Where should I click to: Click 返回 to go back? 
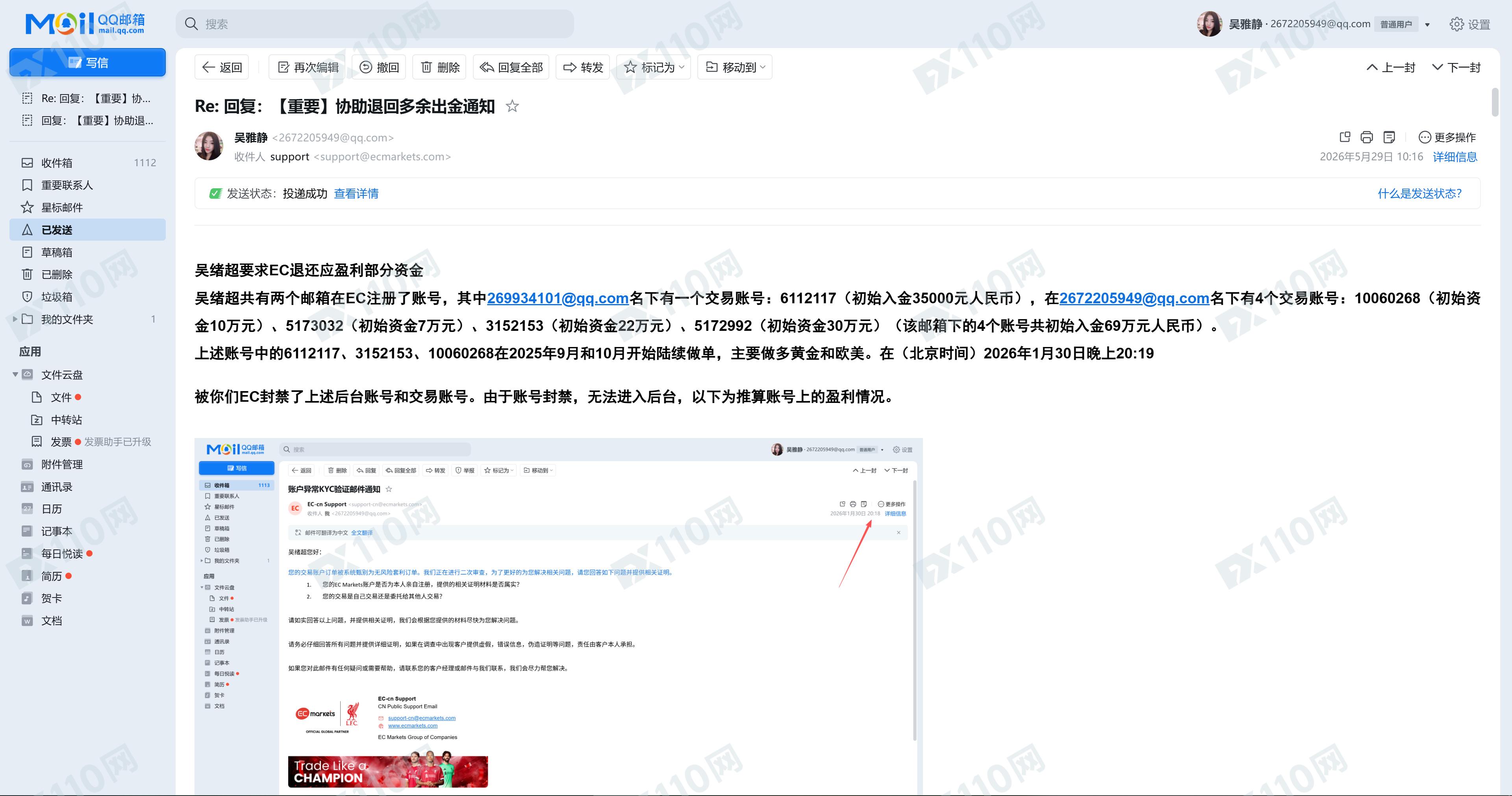222,67
